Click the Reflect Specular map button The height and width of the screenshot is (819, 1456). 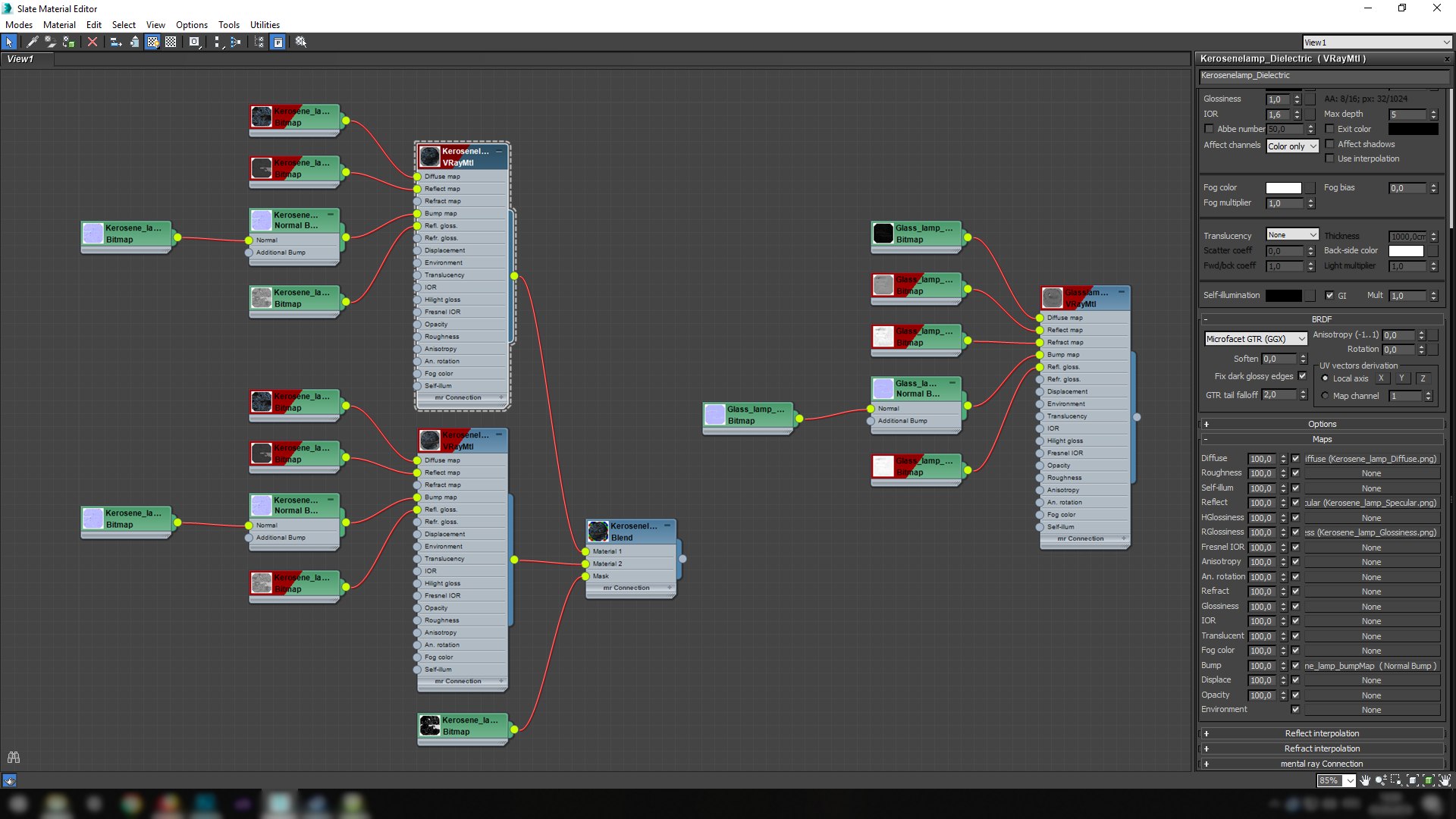click(x=1371, y=503)
